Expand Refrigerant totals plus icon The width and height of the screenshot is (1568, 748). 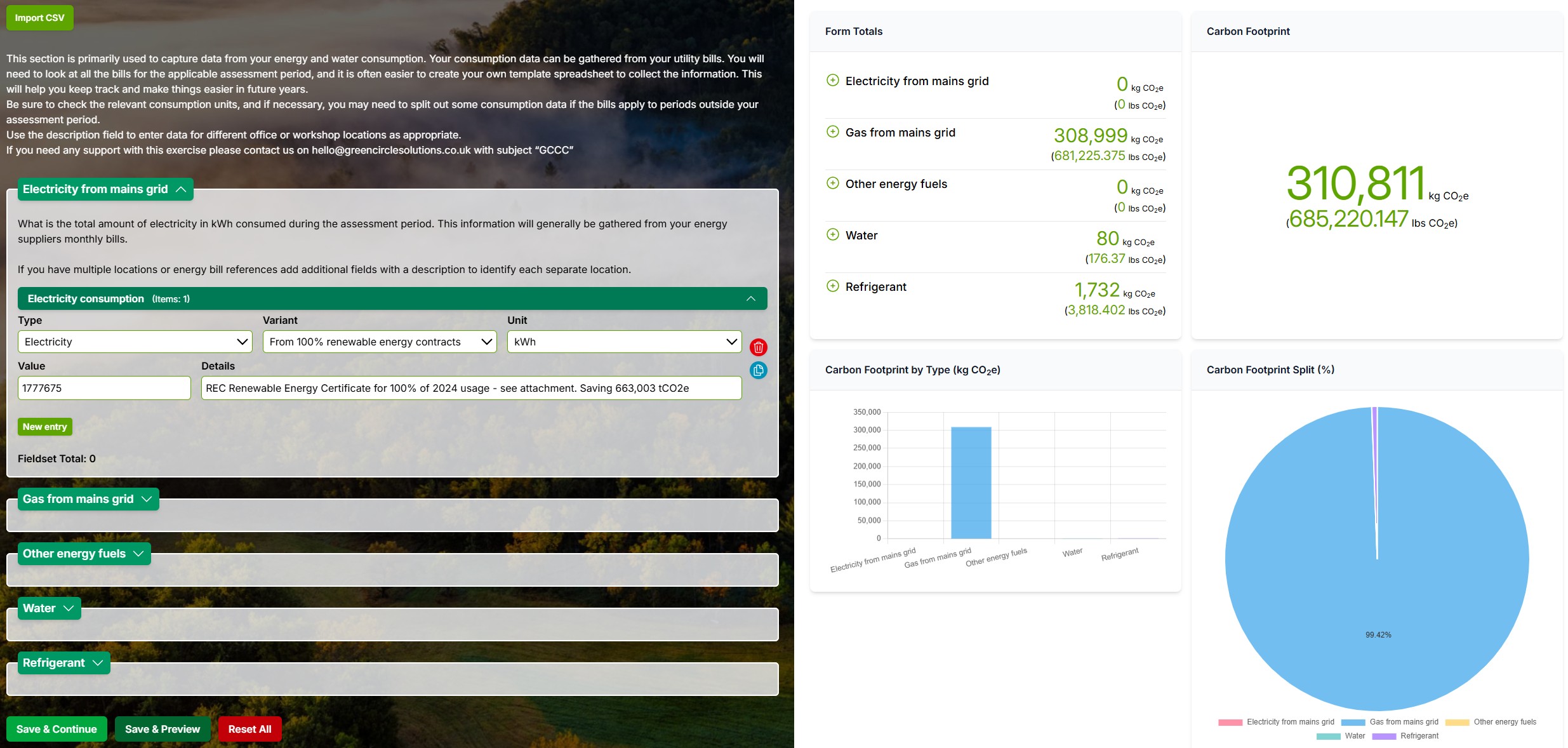[832, 286]
